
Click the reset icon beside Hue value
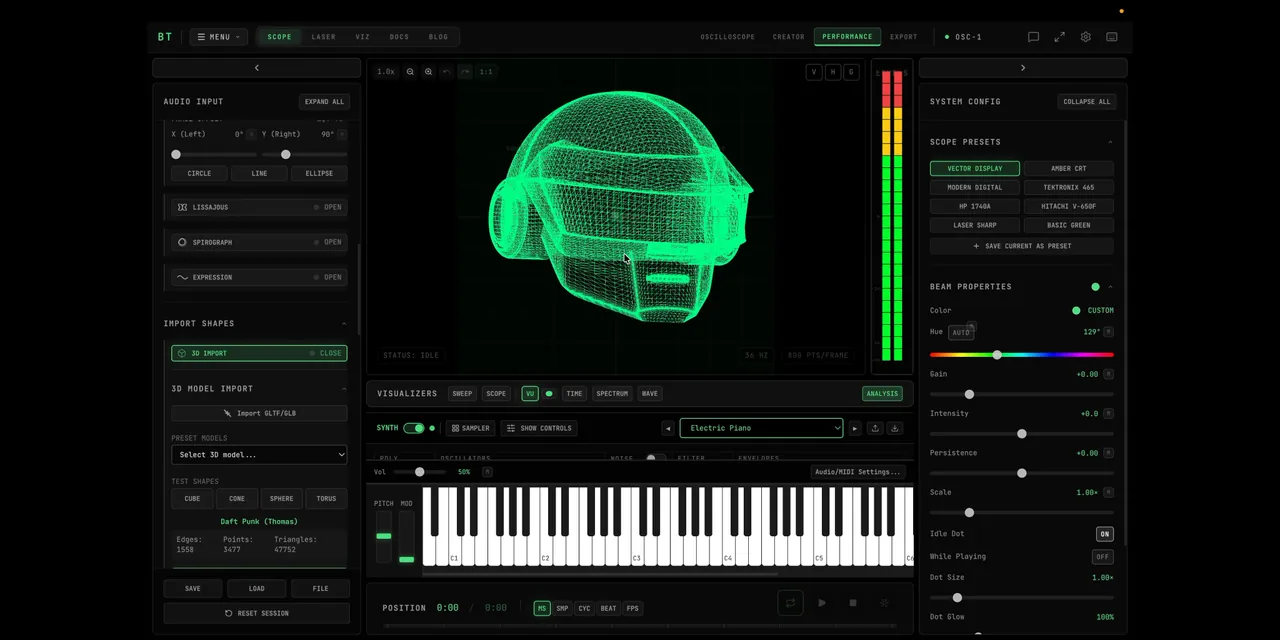tap(1108, 332)
